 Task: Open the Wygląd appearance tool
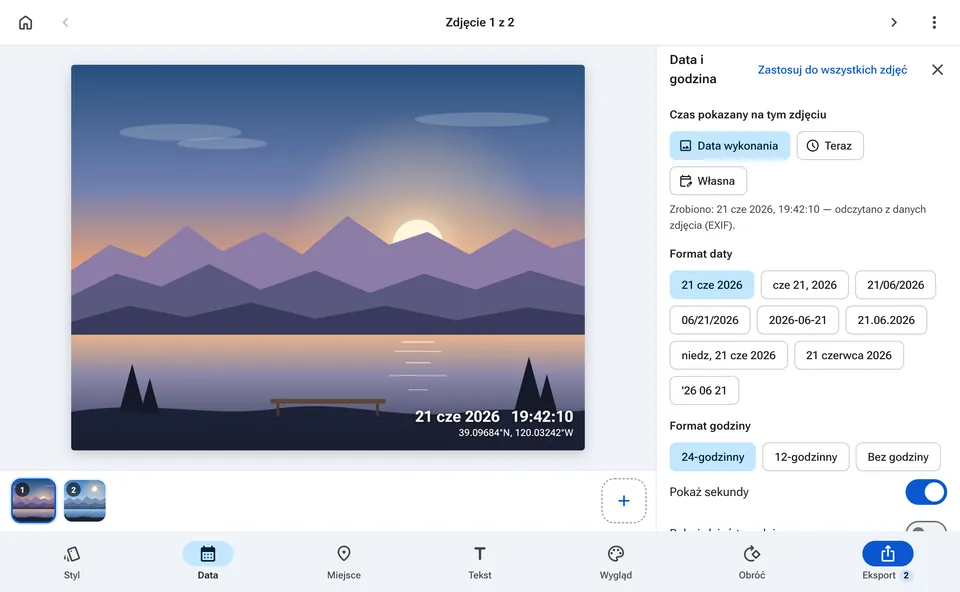[x=615, y=562]
